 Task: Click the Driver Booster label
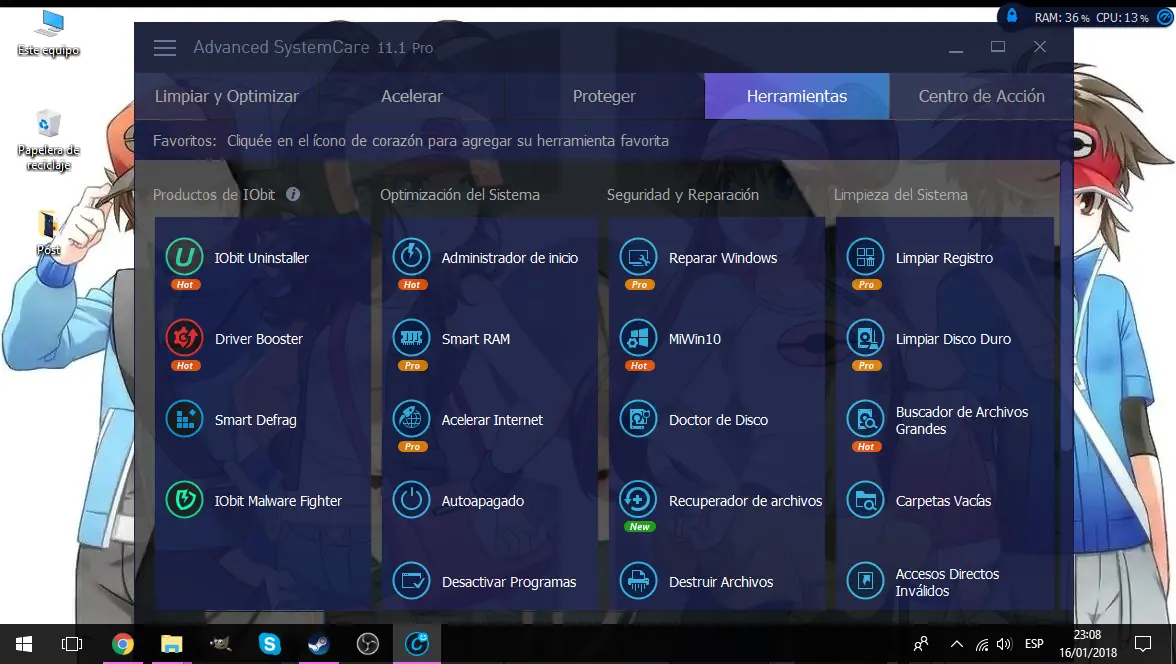pyautogui.click(x=259, y=339)
